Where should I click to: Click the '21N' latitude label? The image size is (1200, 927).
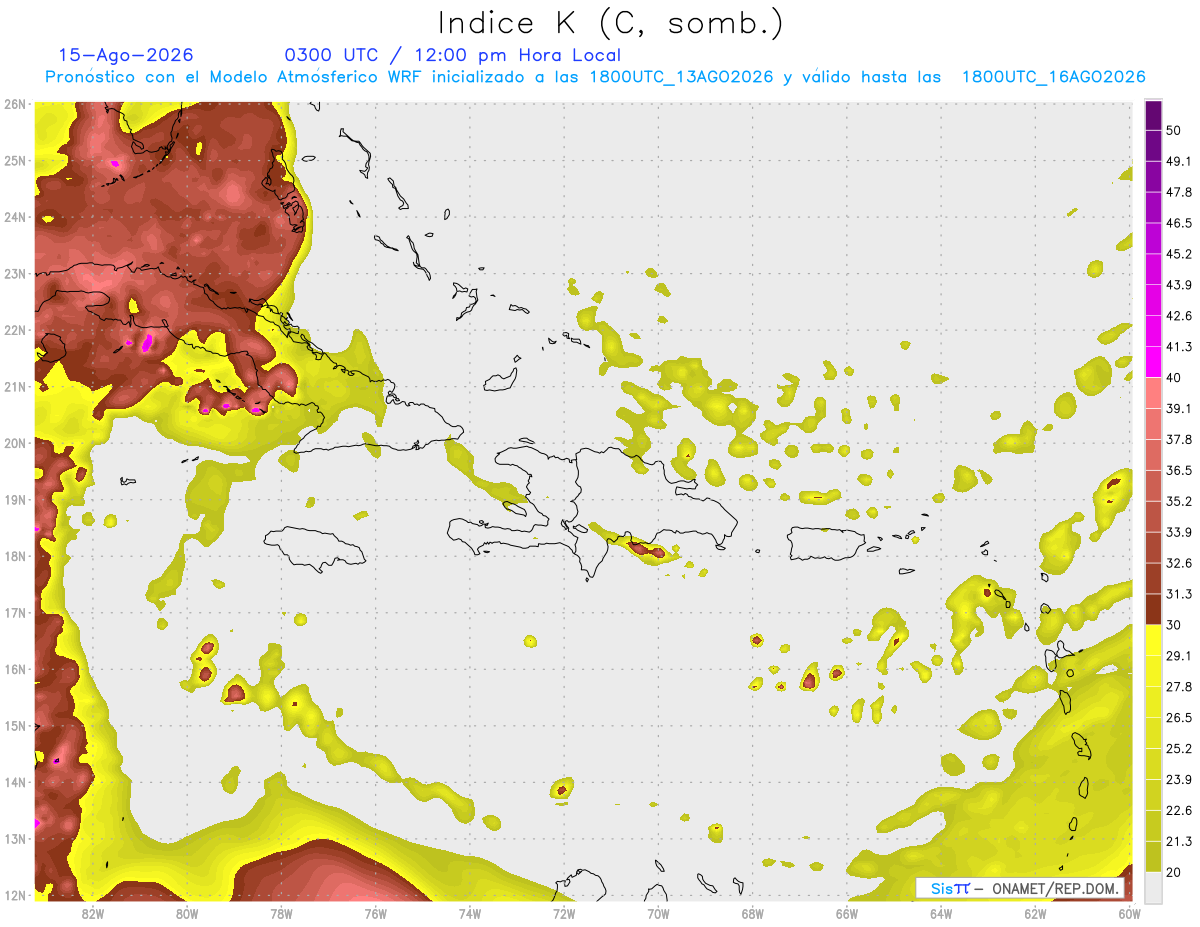click(x=15, y=387)
